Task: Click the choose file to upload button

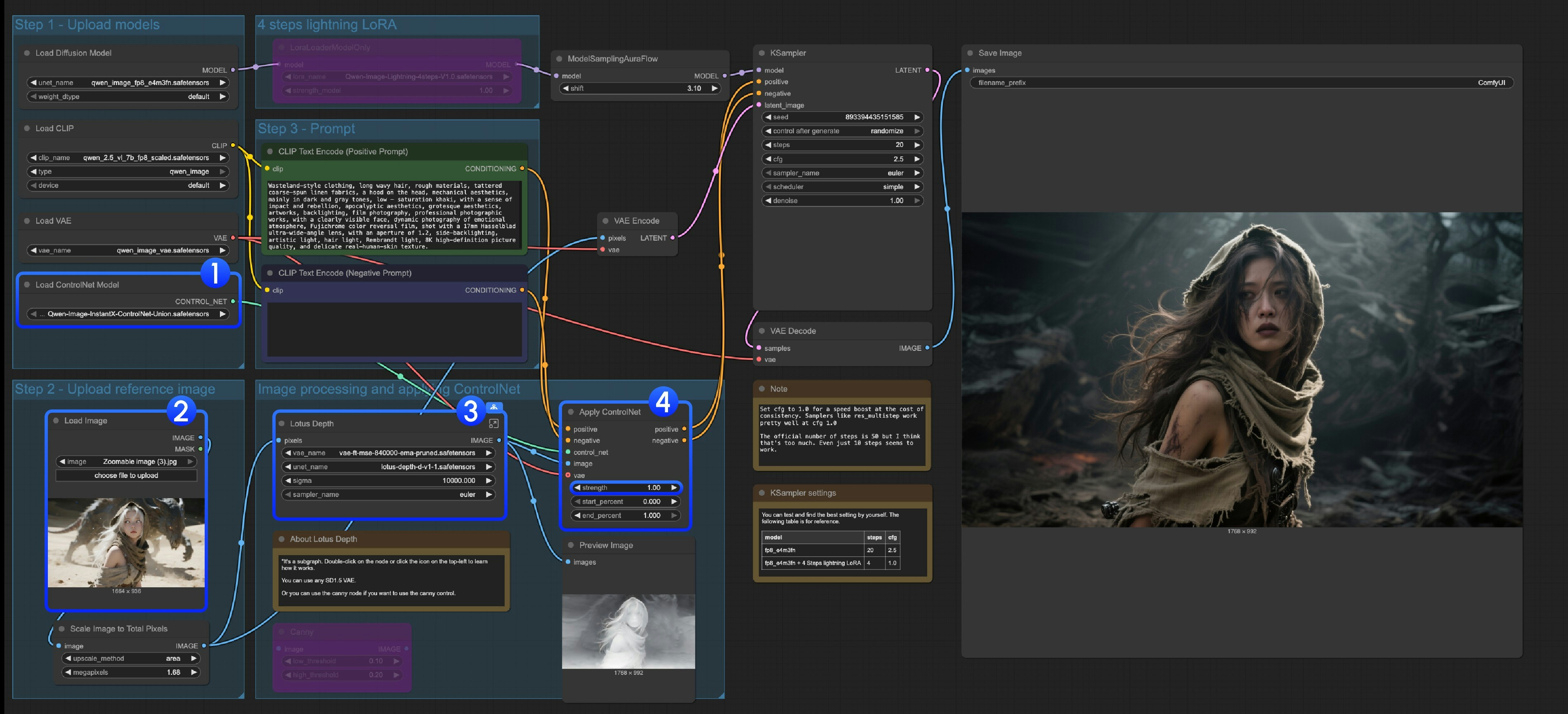Action: (x=126, y=475)
